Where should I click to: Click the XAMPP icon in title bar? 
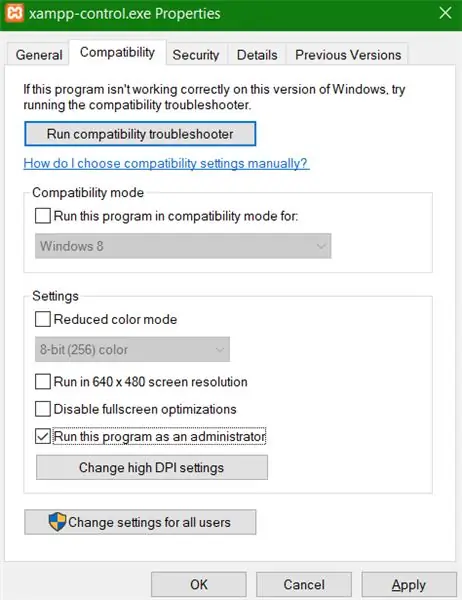(x=15, y=13)
